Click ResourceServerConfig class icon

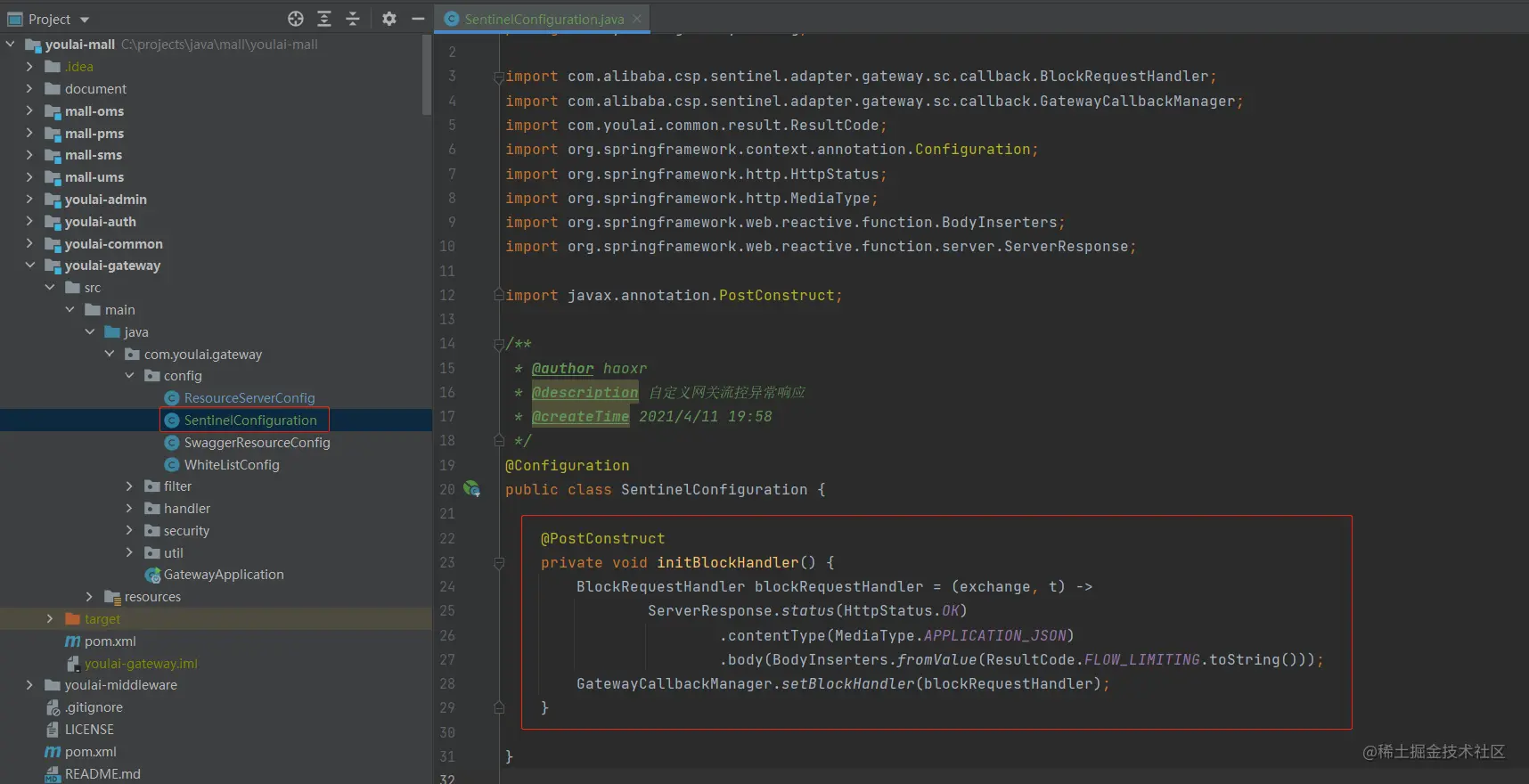coord(172,398)
